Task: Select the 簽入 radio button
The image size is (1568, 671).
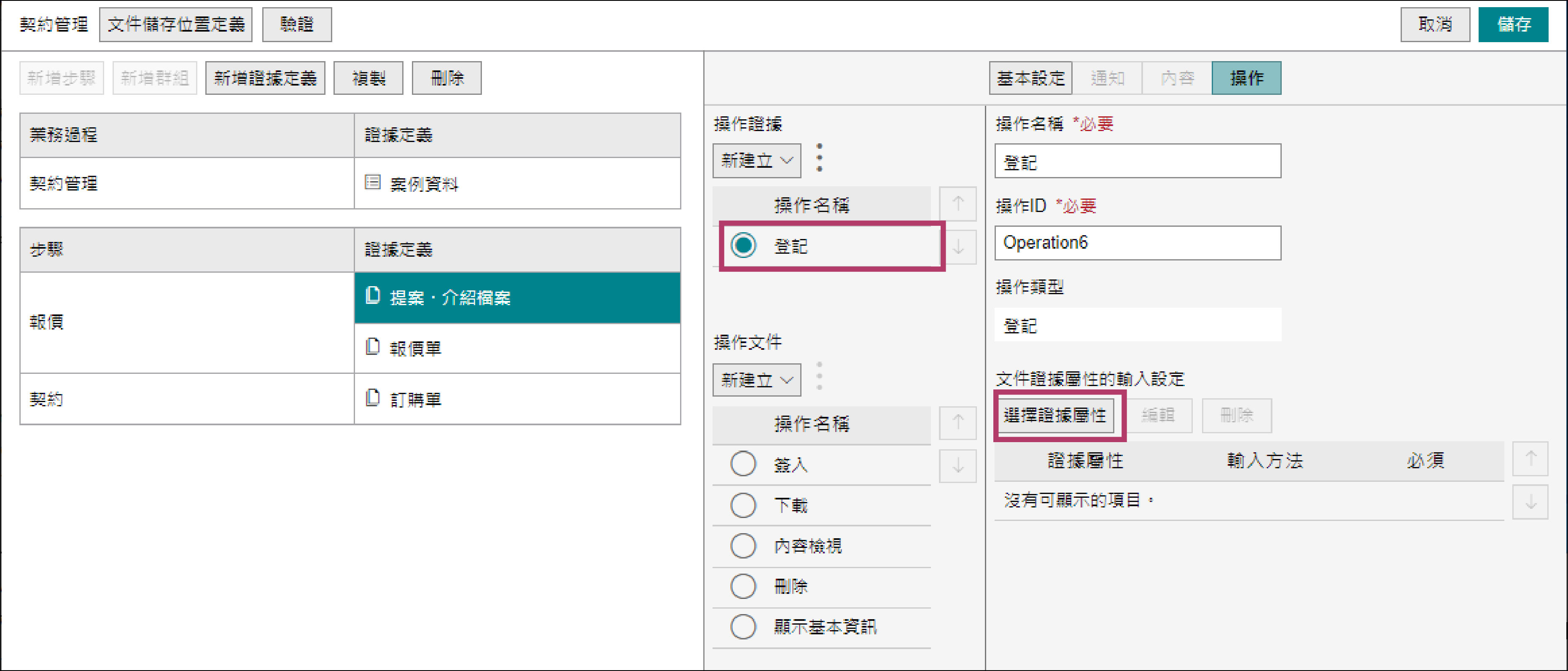Action: (x=743, y=465)
